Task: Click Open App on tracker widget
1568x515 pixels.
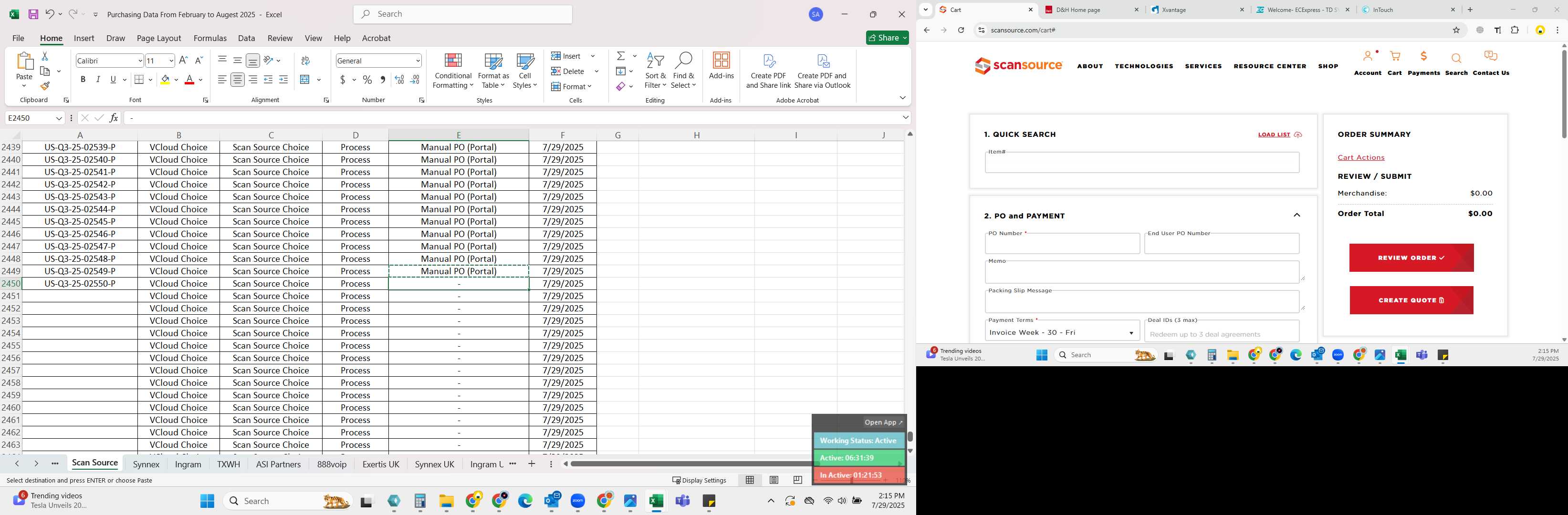Action: [x=883, y=422]
